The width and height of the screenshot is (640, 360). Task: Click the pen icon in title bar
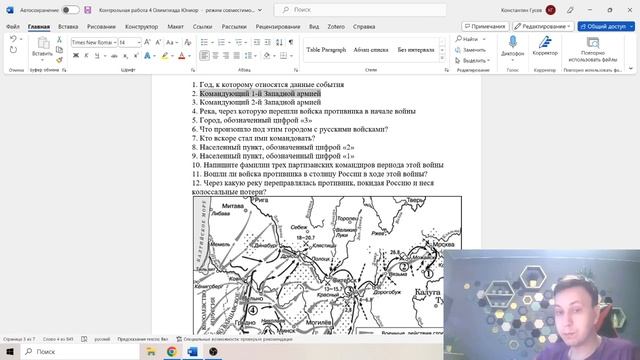pyautogui.click(x=570, y=10)
